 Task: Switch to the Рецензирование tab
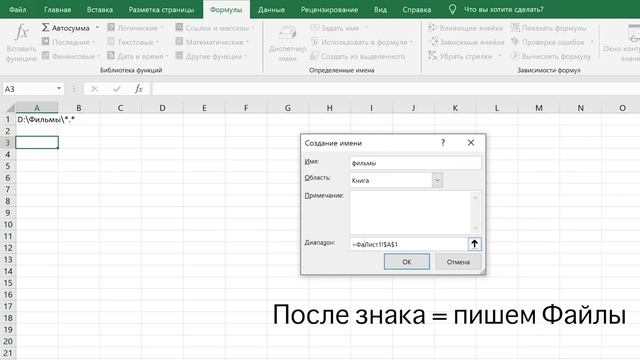[329, 9]
